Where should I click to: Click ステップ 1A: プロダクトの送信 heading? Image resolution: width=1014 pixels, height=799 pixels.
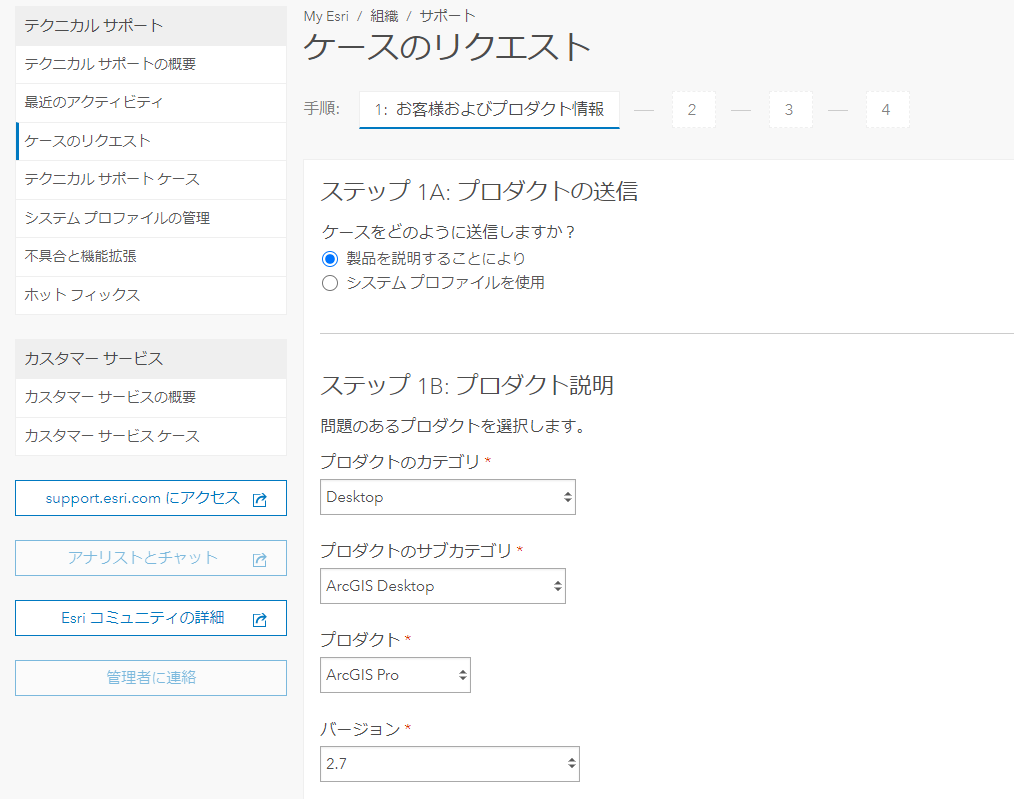coord(479,191)
